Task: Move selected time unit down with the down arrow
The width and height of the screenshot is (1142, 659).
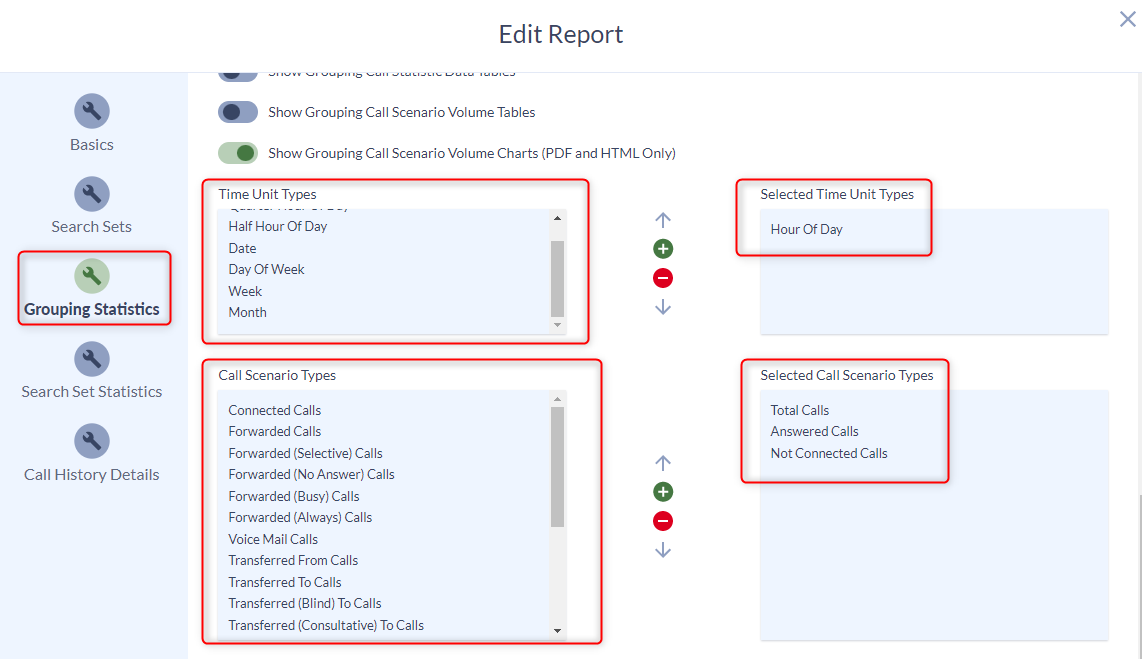Action: [x=663, y=307]
